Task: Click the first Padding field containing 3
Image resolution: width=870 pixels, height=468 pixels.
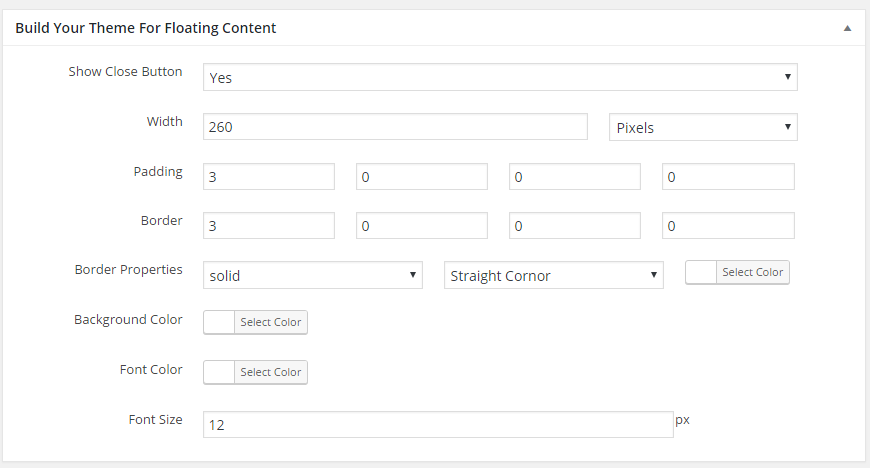Action: click(269, 177)
